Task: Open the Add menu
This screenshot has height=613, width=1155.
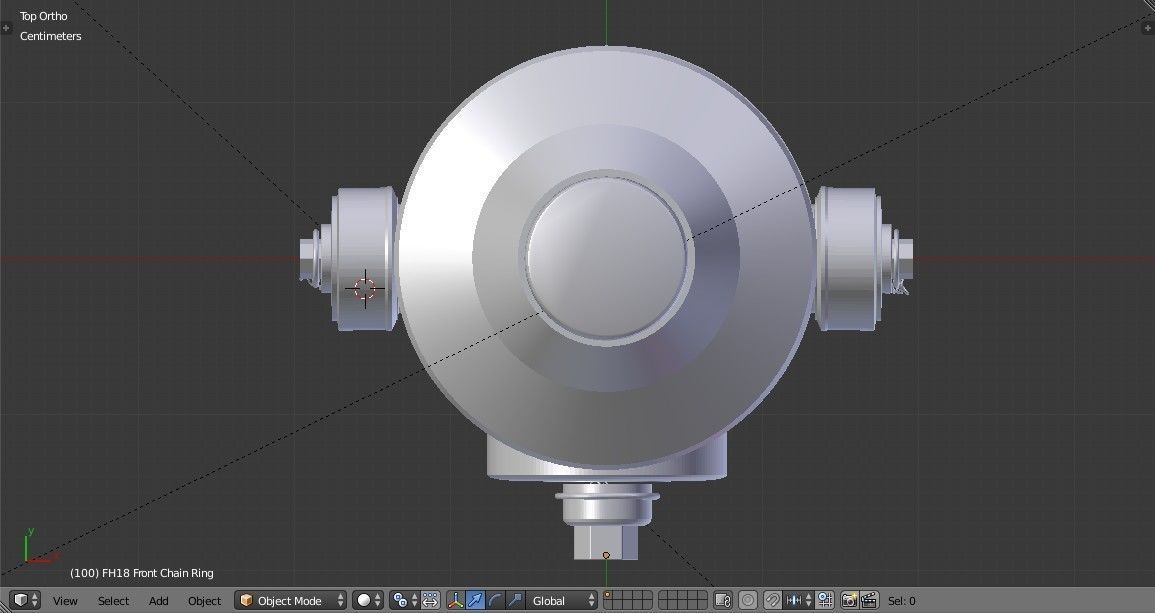Action: tap(158, 601)
